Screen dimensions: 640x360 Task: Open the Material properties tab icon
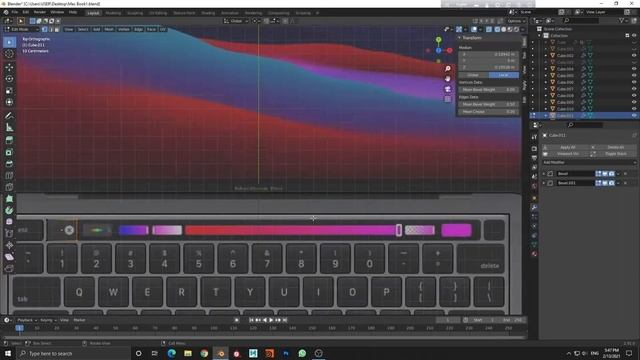click(534, 254)
